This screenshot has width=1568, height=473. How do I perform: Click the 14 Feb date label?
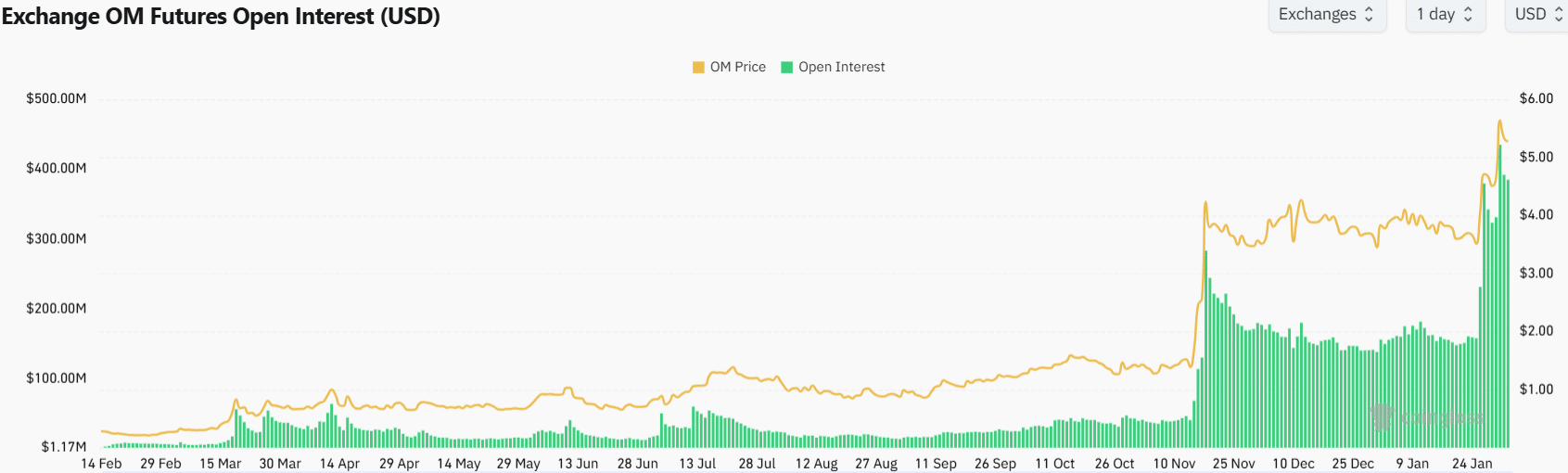pos(101,464)
